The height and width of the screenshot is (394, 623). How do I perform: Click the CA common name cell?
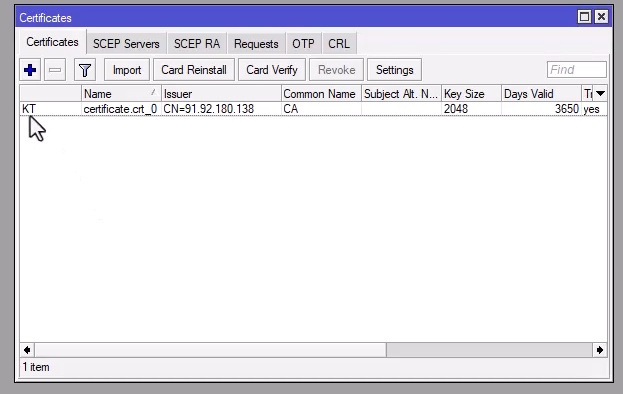click(x=321, y=109)
